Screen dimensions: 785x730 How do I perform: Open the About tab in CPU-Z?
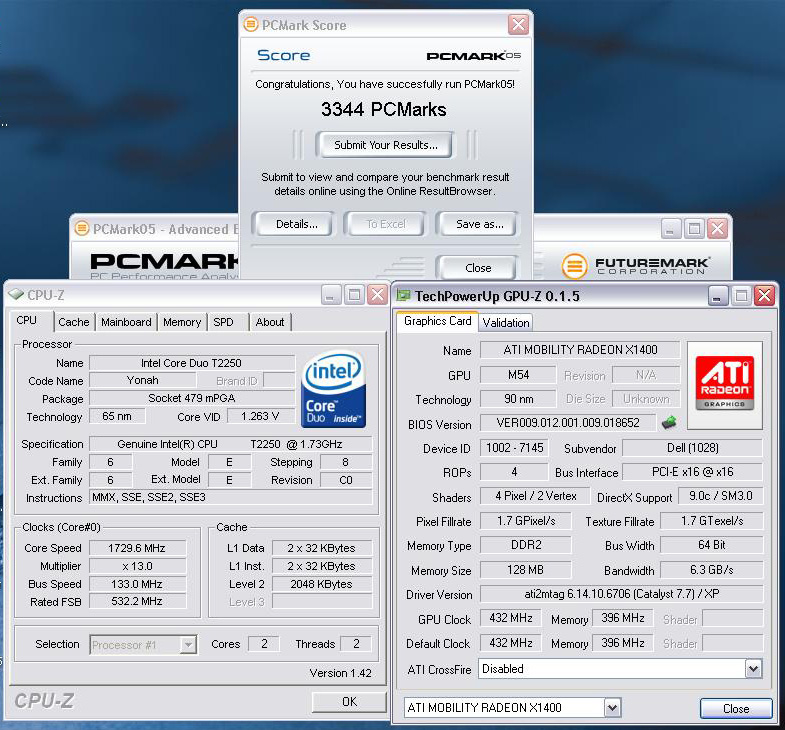pyautogui.click(x=270, y=322)
